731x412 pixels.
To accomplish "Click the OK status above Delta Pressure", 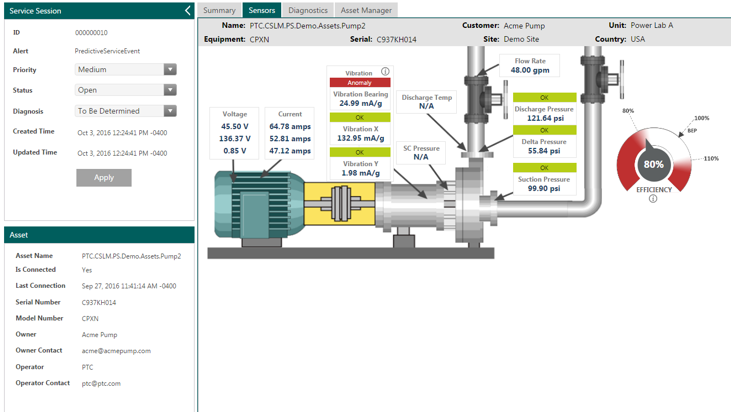I will click(x=545, y=130).
